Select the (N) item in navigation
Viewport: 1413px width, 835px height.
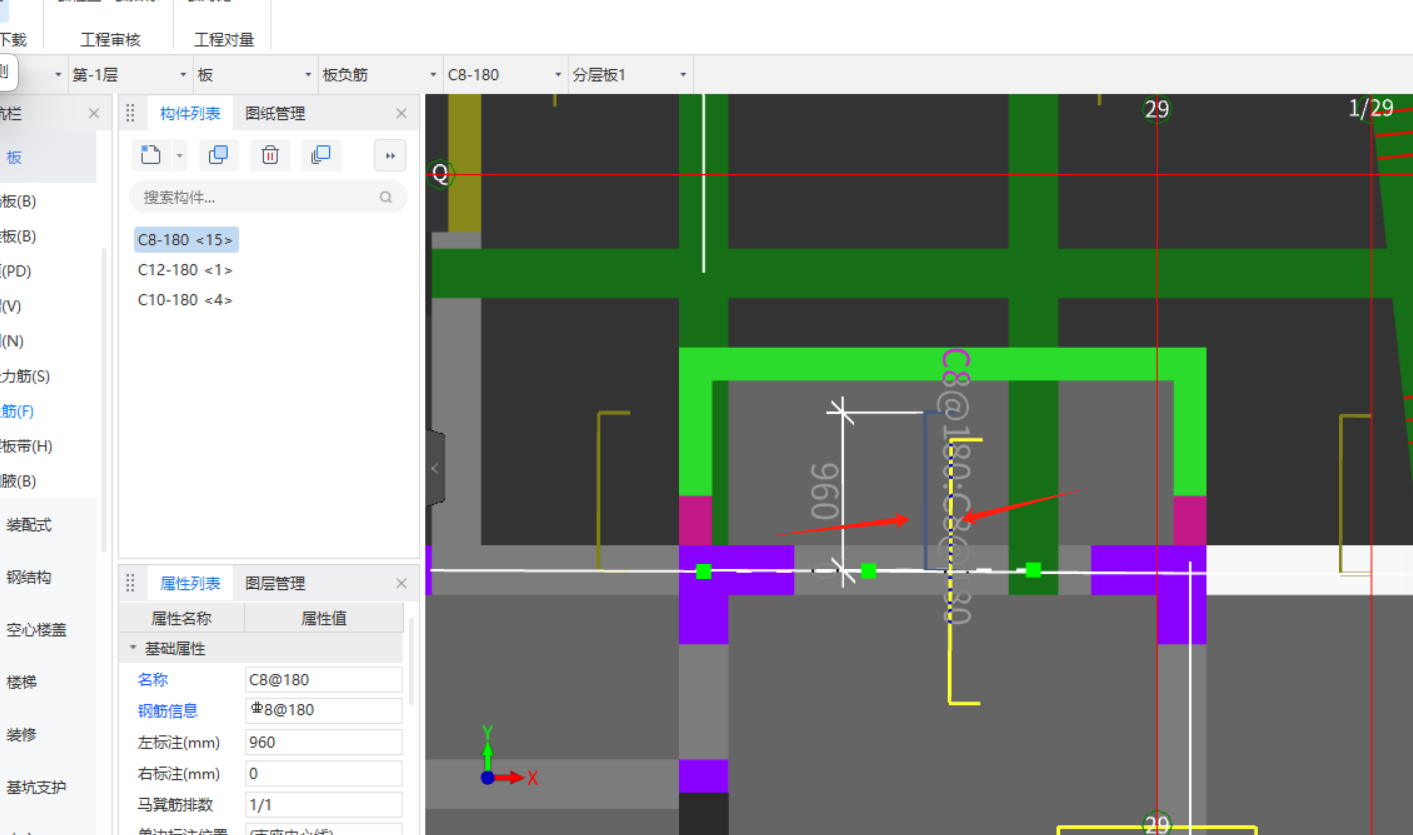click(12, 341)
